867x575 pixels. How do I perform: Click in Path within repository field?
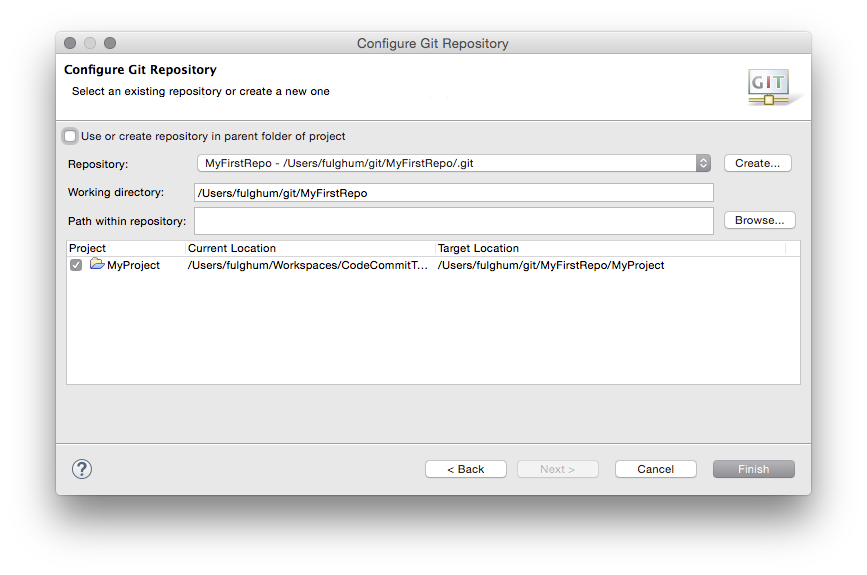[x=454, y=221]
